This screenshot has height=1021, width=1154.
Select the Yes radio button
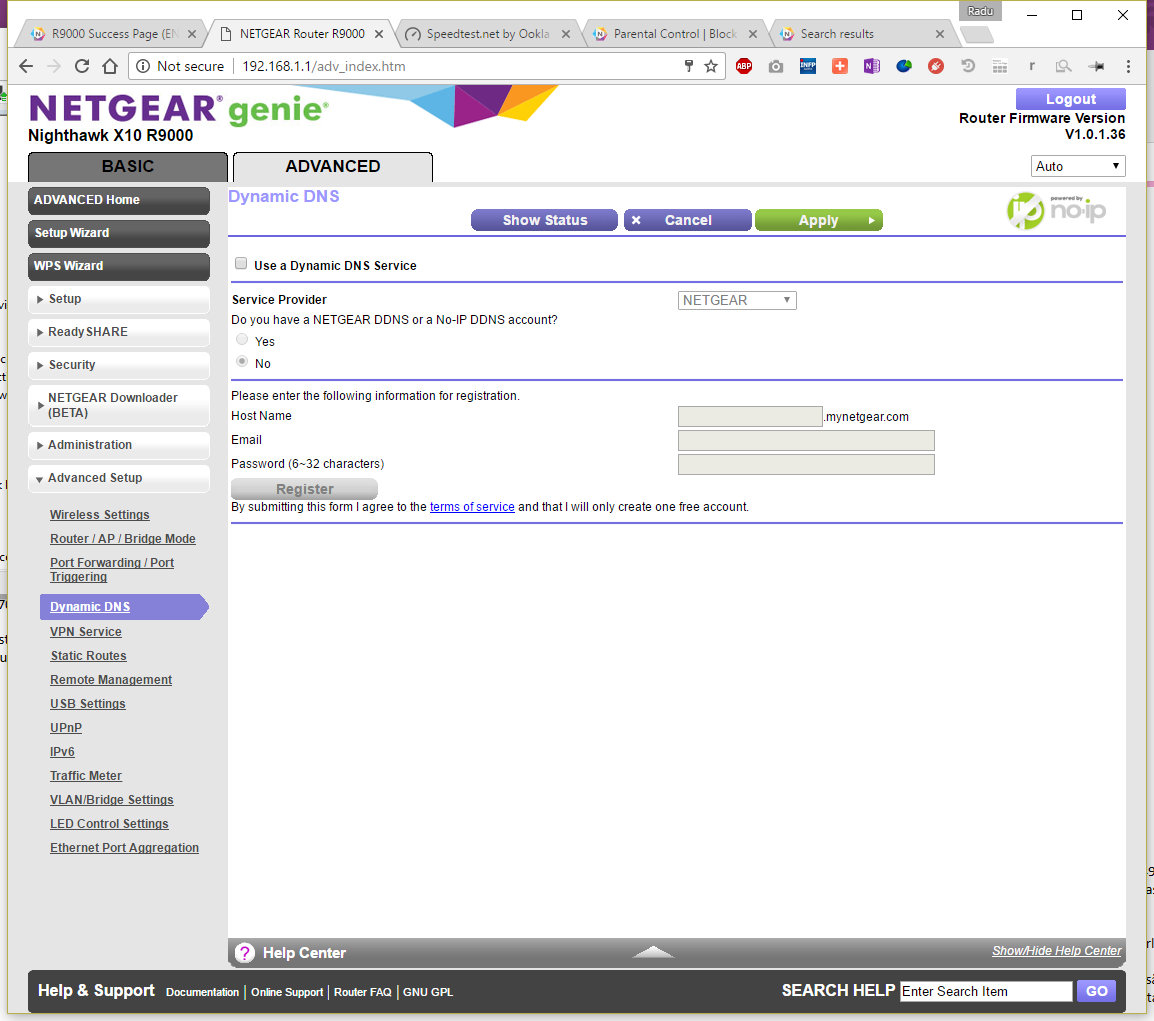pos(242,340)
